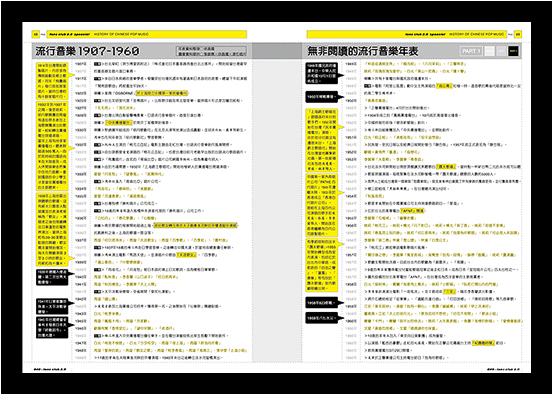Click the first black tag on the 1907 row
553x395 pixels.
(x=97, y=64)
